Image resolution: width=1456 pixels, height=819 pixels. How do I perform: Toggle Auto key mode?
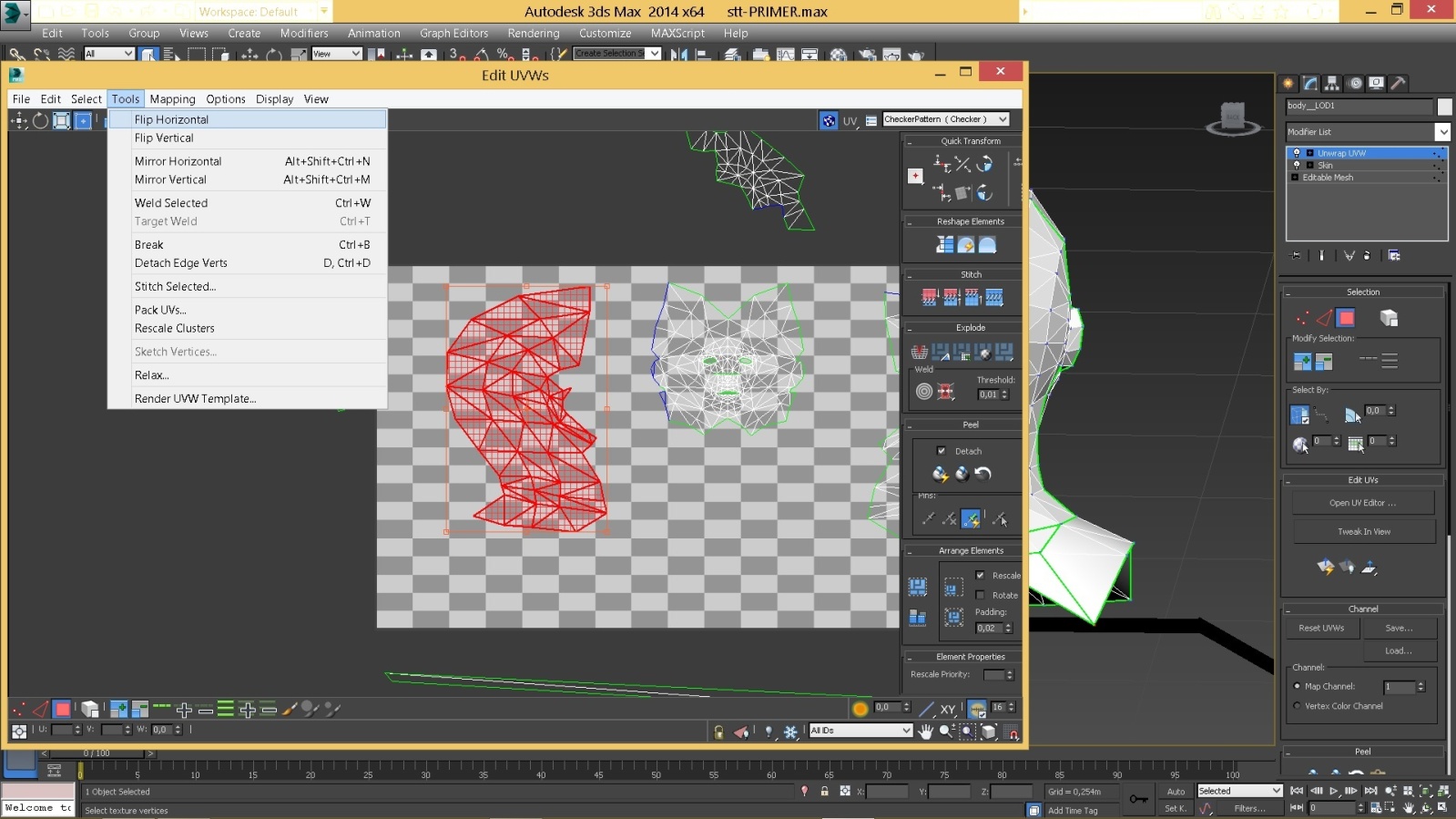[1176, 792]
